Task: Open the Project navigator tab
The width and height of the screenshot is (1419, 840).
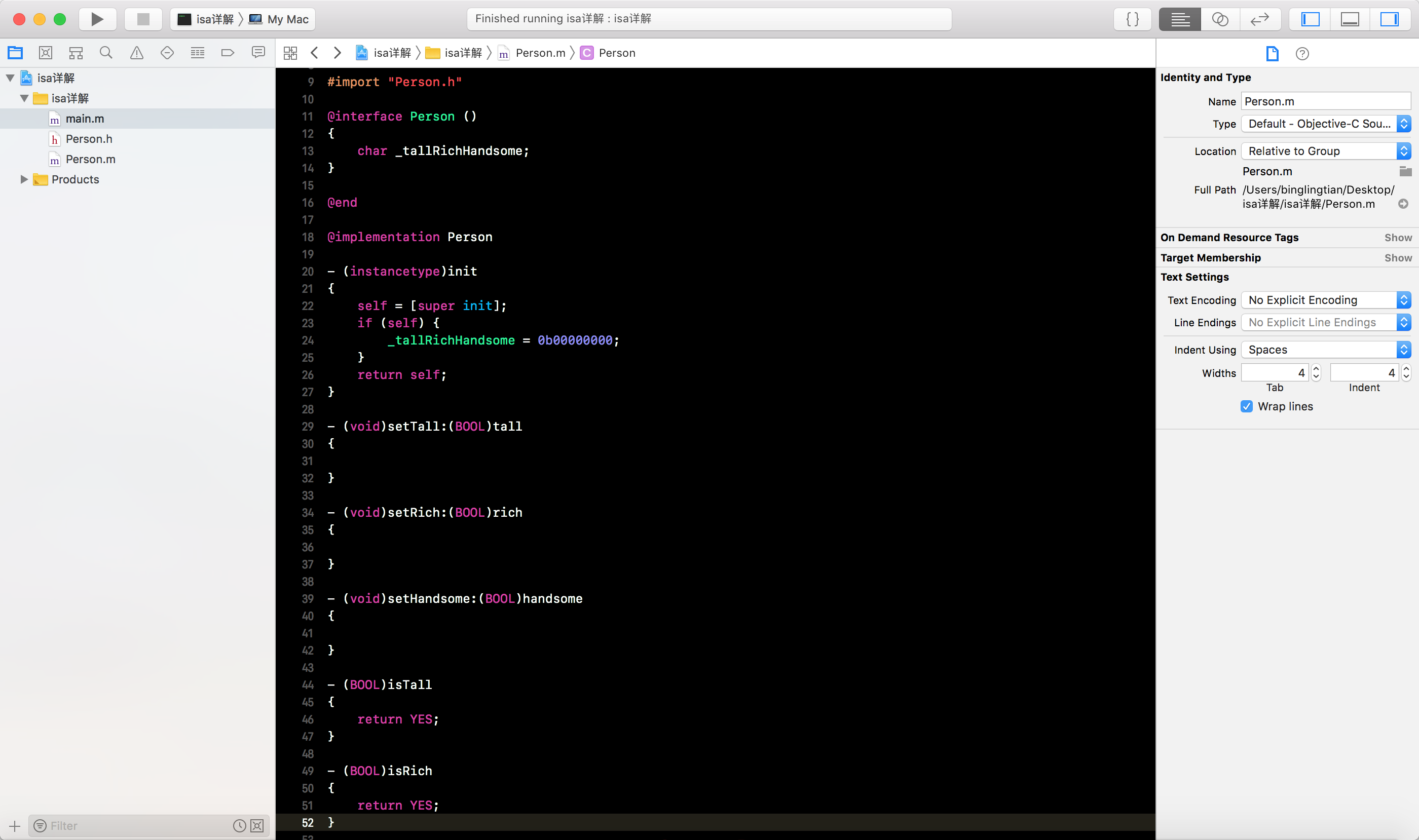Action: click(15, 53)
